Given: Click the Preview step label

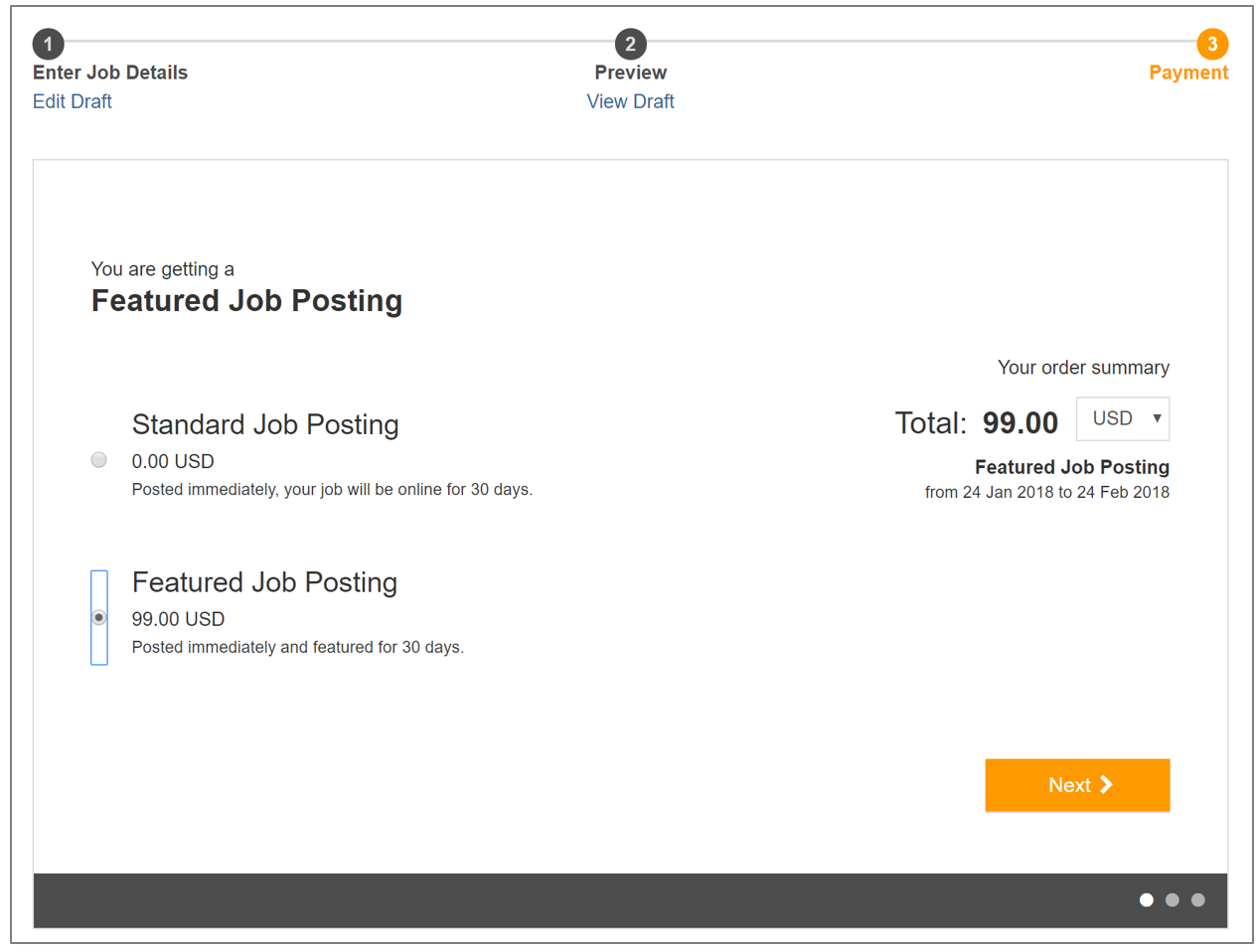Looking at the screenshot, I should [x=631, y=73].
